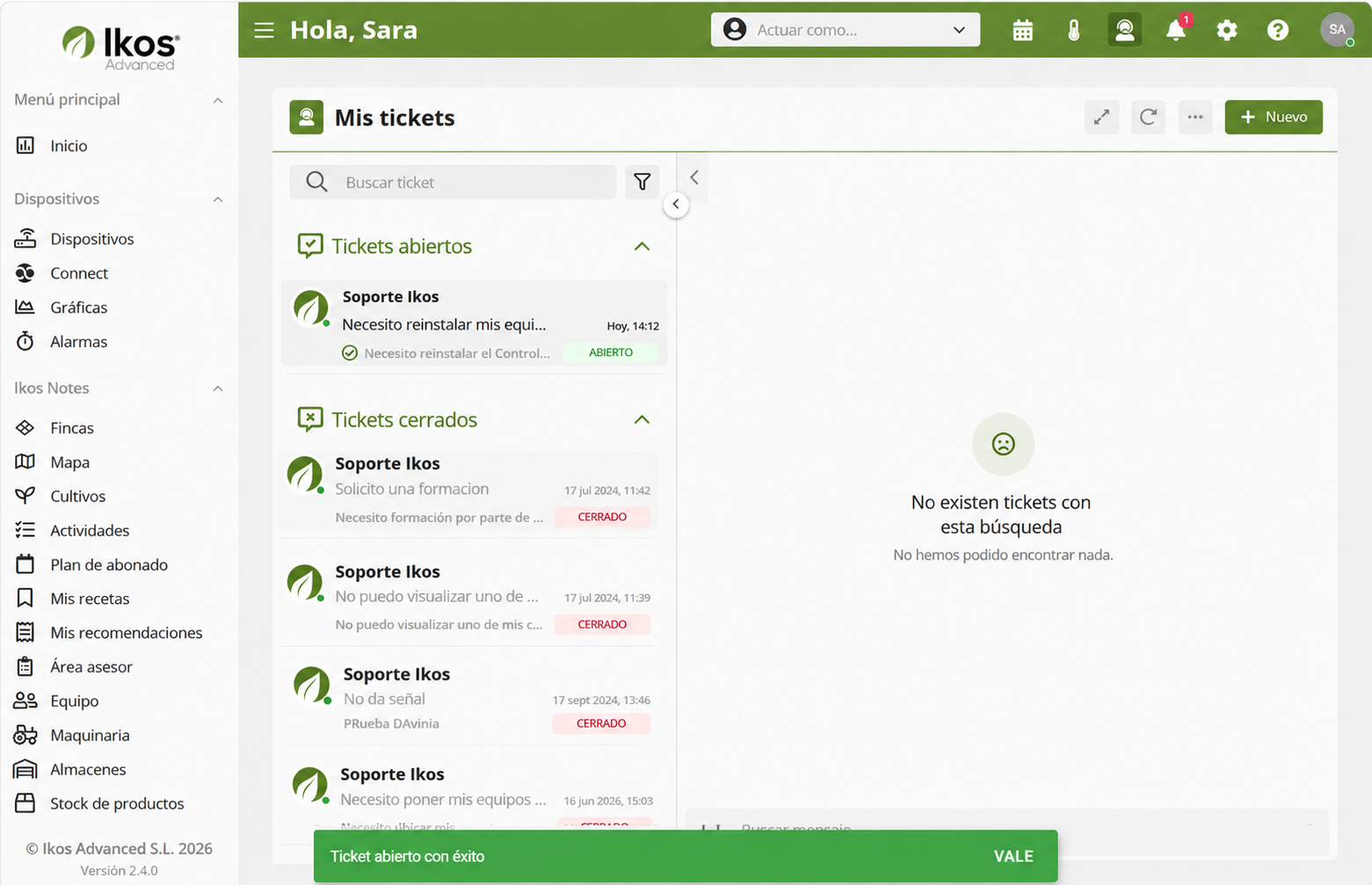Collapse the Tickets cerrados list
This screenshot has height=885, width=1372.
[642, 420]
